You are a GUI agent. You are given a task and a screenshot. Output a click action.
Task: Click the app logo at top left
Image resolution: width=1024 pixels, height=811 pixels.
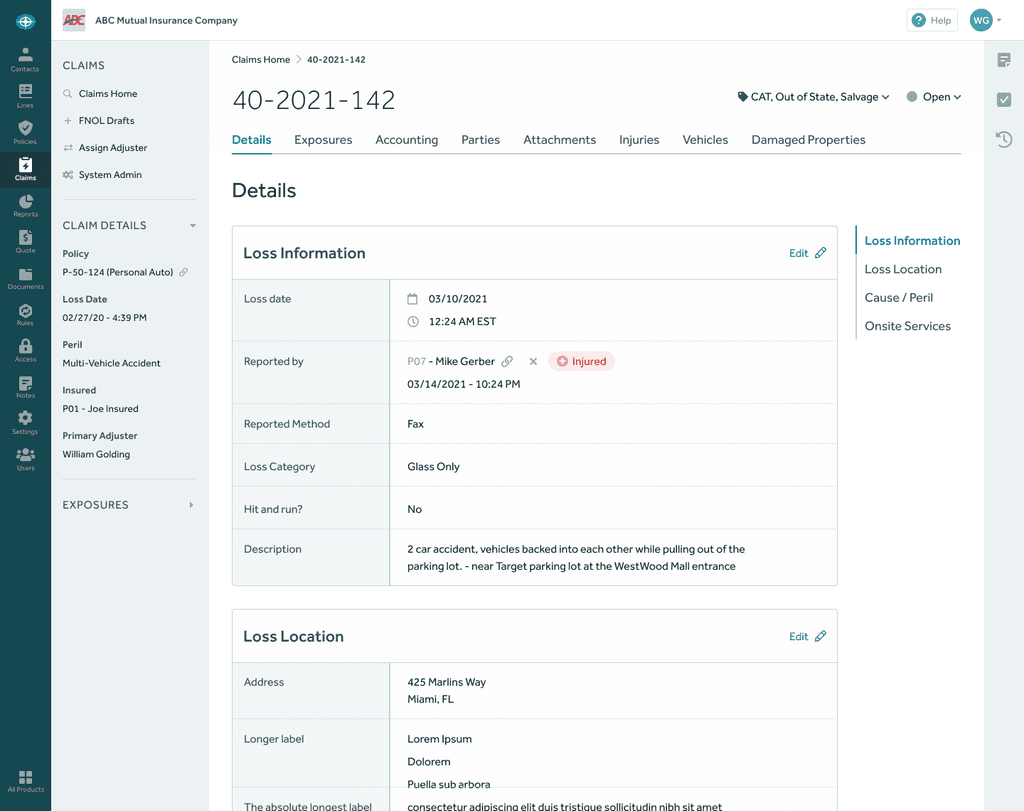point(25,22)
